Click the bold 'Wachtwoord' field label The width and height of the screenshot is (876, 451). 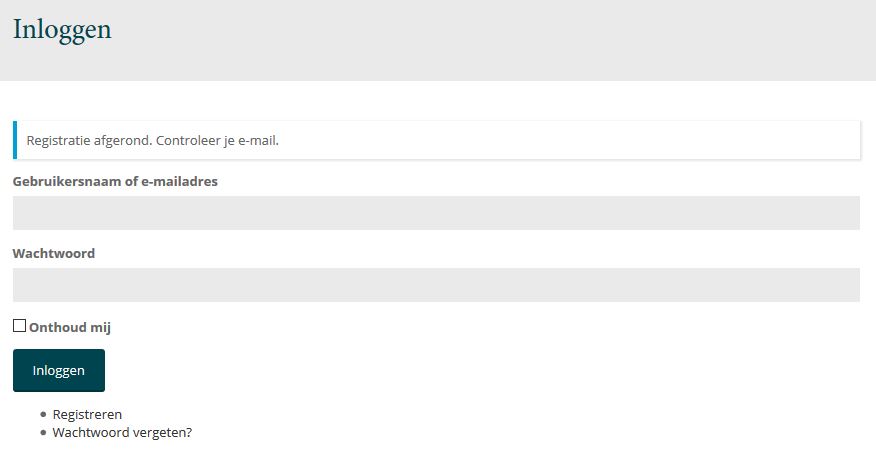coord(54,253)
